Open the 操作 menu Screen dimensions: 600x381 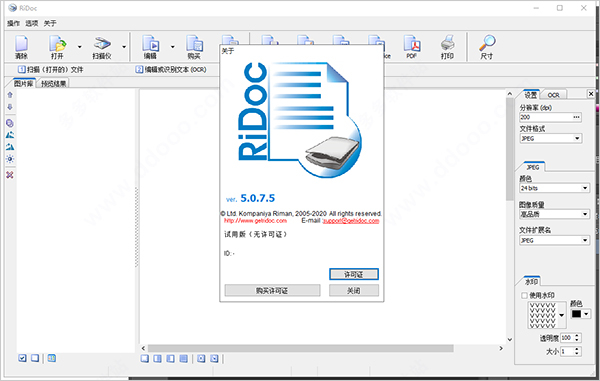[13, 23]
